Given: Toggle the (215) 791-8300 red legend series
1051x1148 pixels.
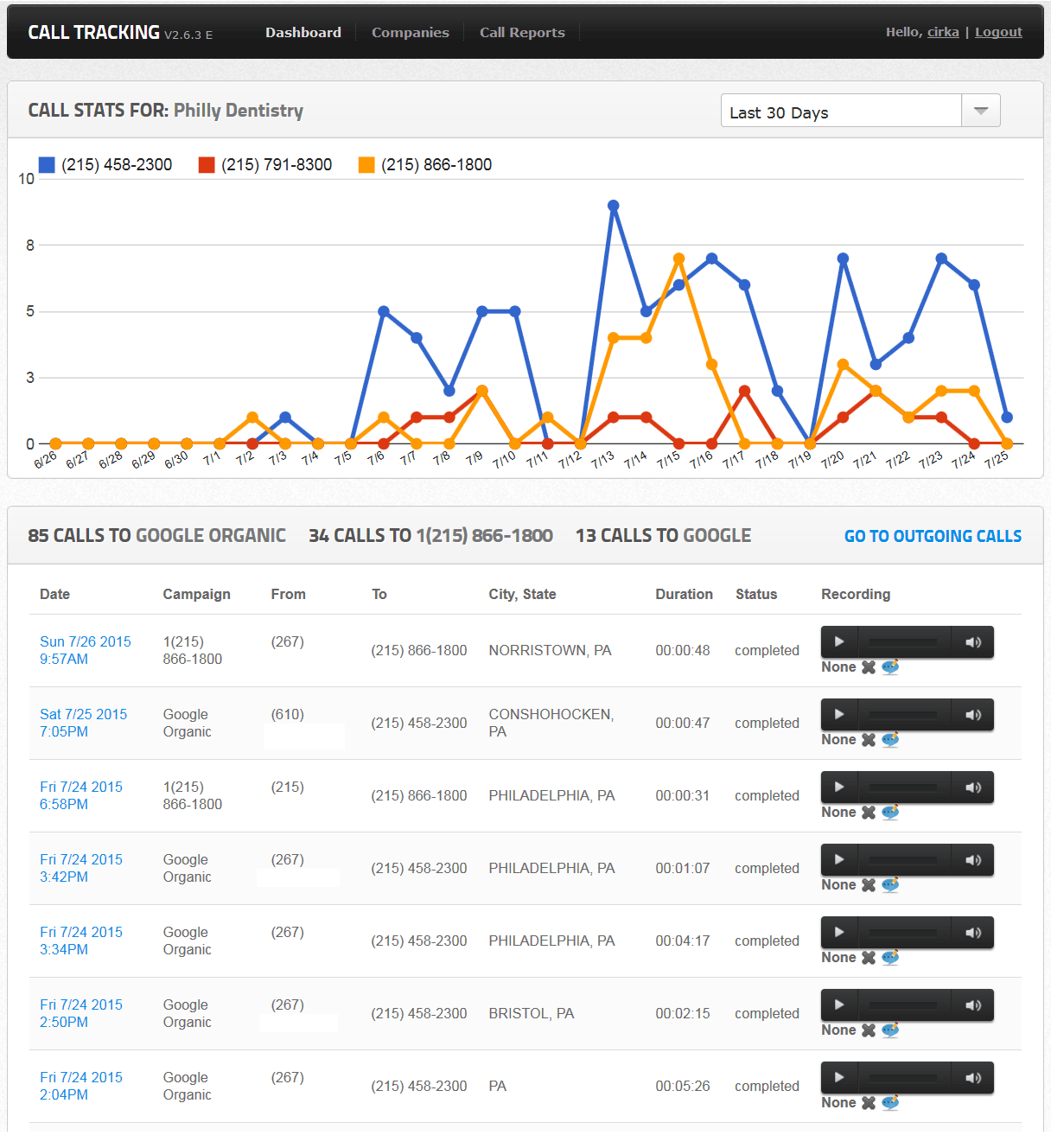Looking at the screenshot, I should [x=265, y=165].
